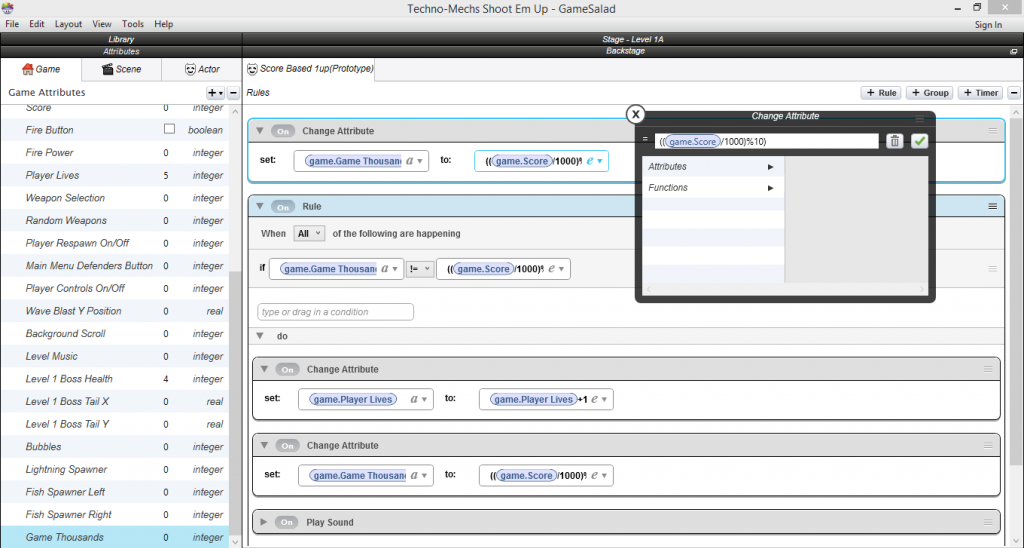Click Backstage panel detach icon
Viewport: 1024px width, 548px height.
[1014, 51]
